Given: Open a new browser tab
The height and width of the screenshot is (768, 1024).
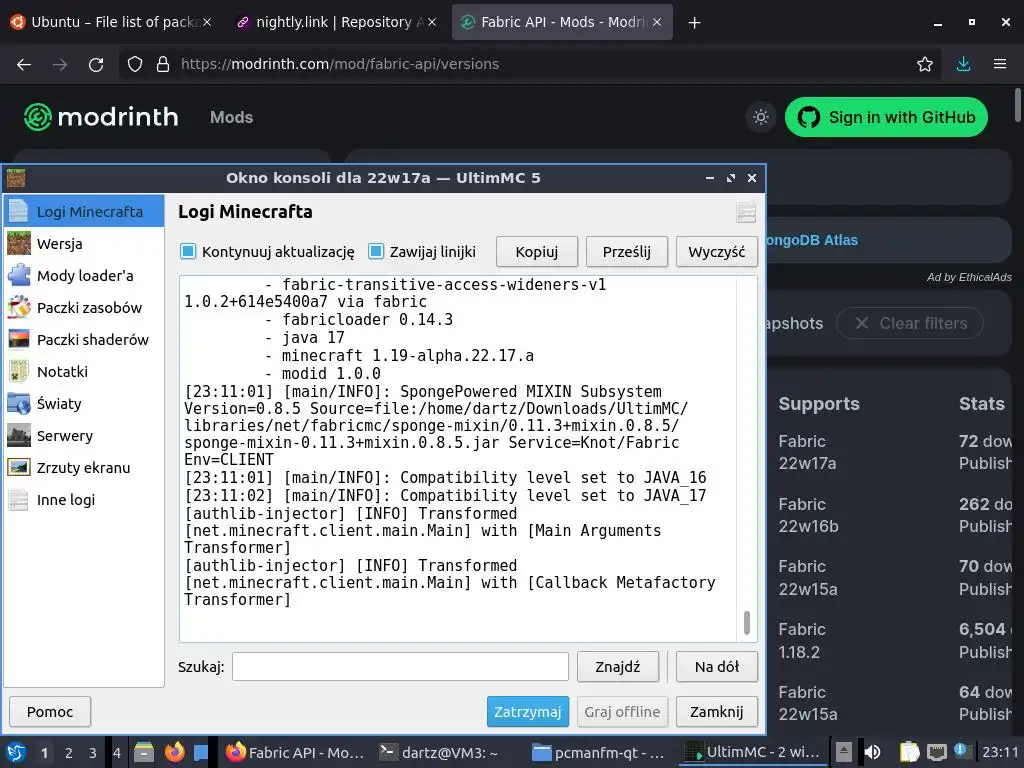Looking at the screenshot, I should tap(694, 23).
